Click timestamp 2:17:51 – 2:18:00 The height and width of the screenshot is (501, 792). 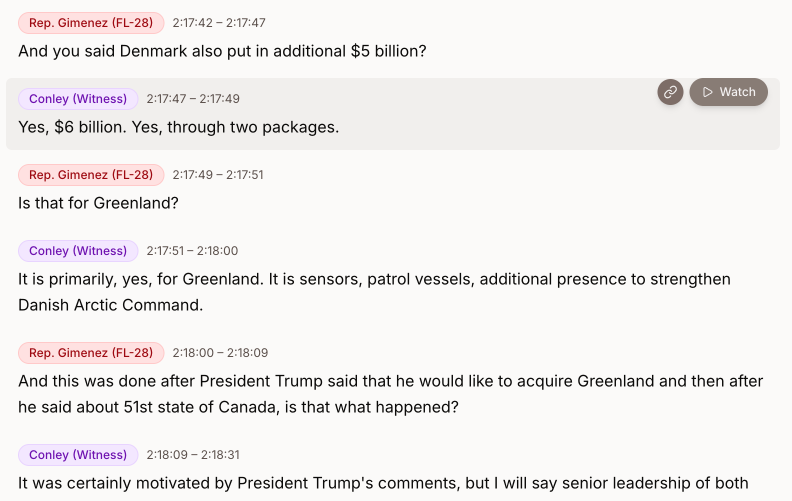[x=192, y=251]
